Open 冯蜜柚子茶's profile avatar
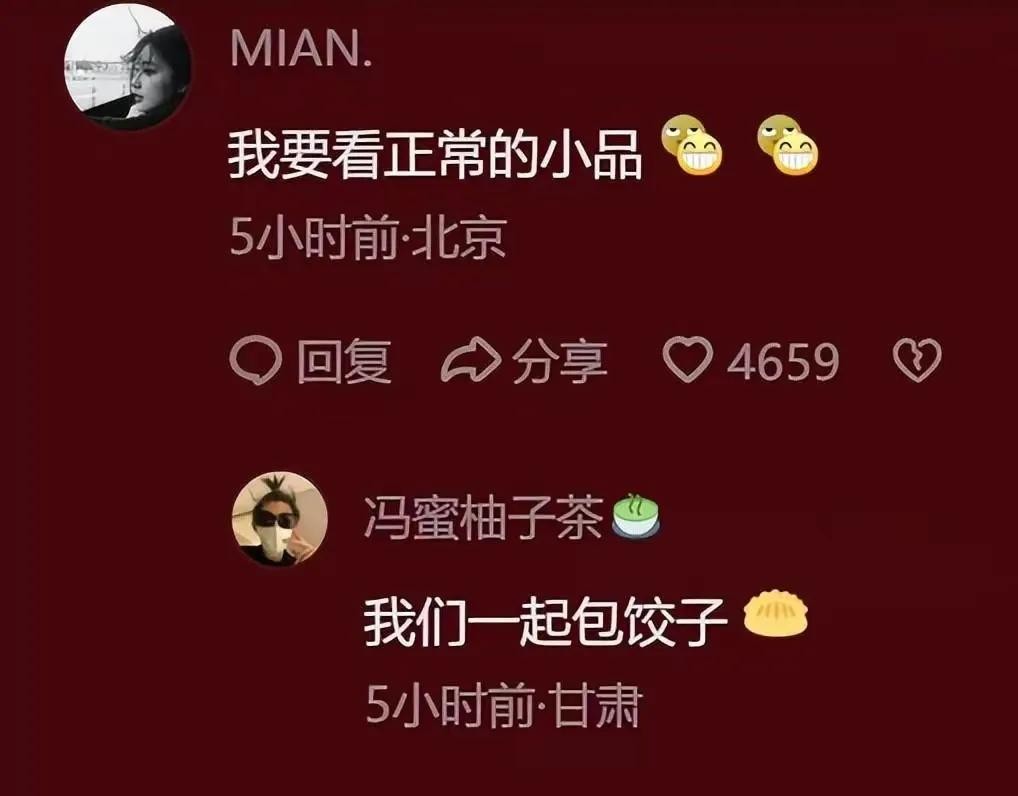Screen dimensions: 1018x796 pyautogui.click(x=280, y=519)
